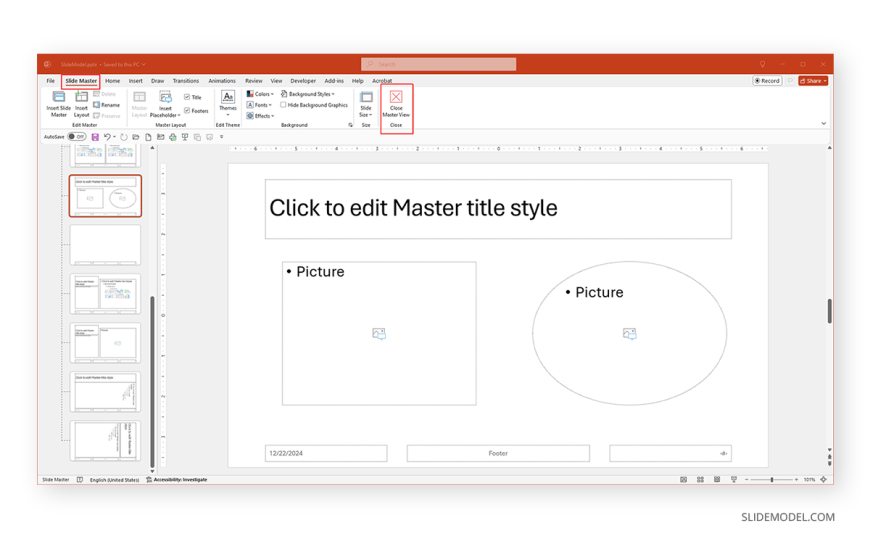Select the two-picture layout thumbnail highlighted in red
The width and height of the screenshot is (870, 539).
point(105,196)
